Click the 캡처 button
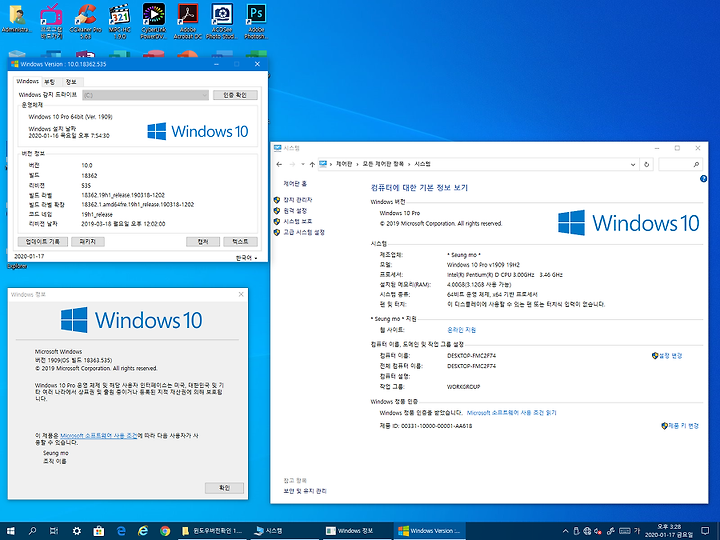720x540 pixels. point(203,242)
